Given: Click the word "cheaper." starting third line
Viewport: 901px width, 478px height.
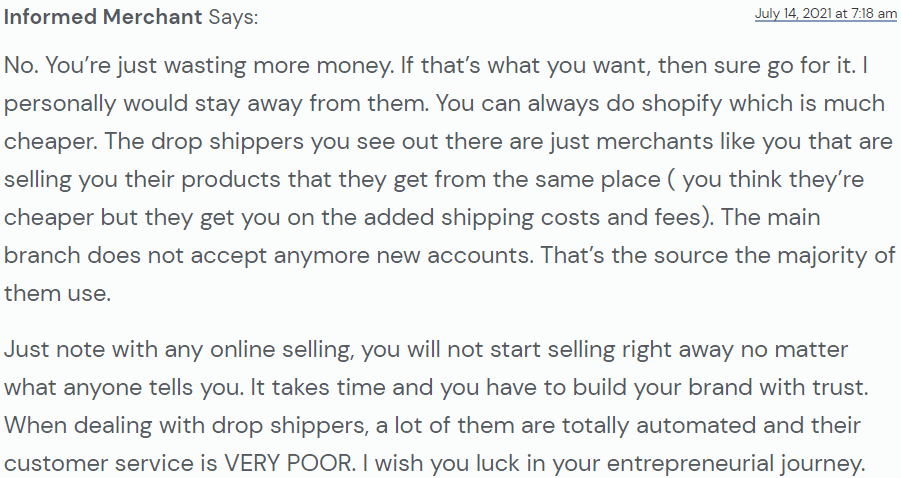Looking at the screenshot, I should (x=51, y=142).
